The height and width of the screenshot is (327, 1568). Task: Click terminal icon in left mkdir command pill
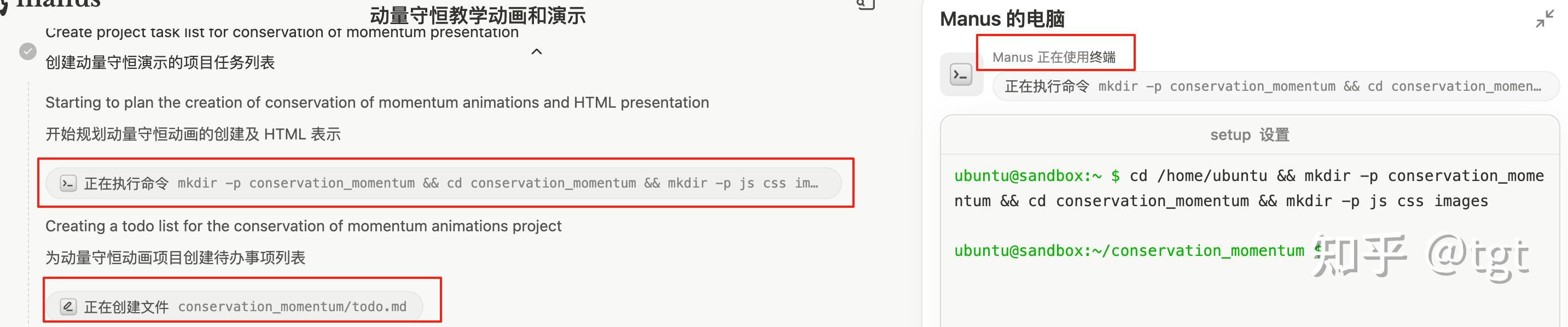coord(68,183)
